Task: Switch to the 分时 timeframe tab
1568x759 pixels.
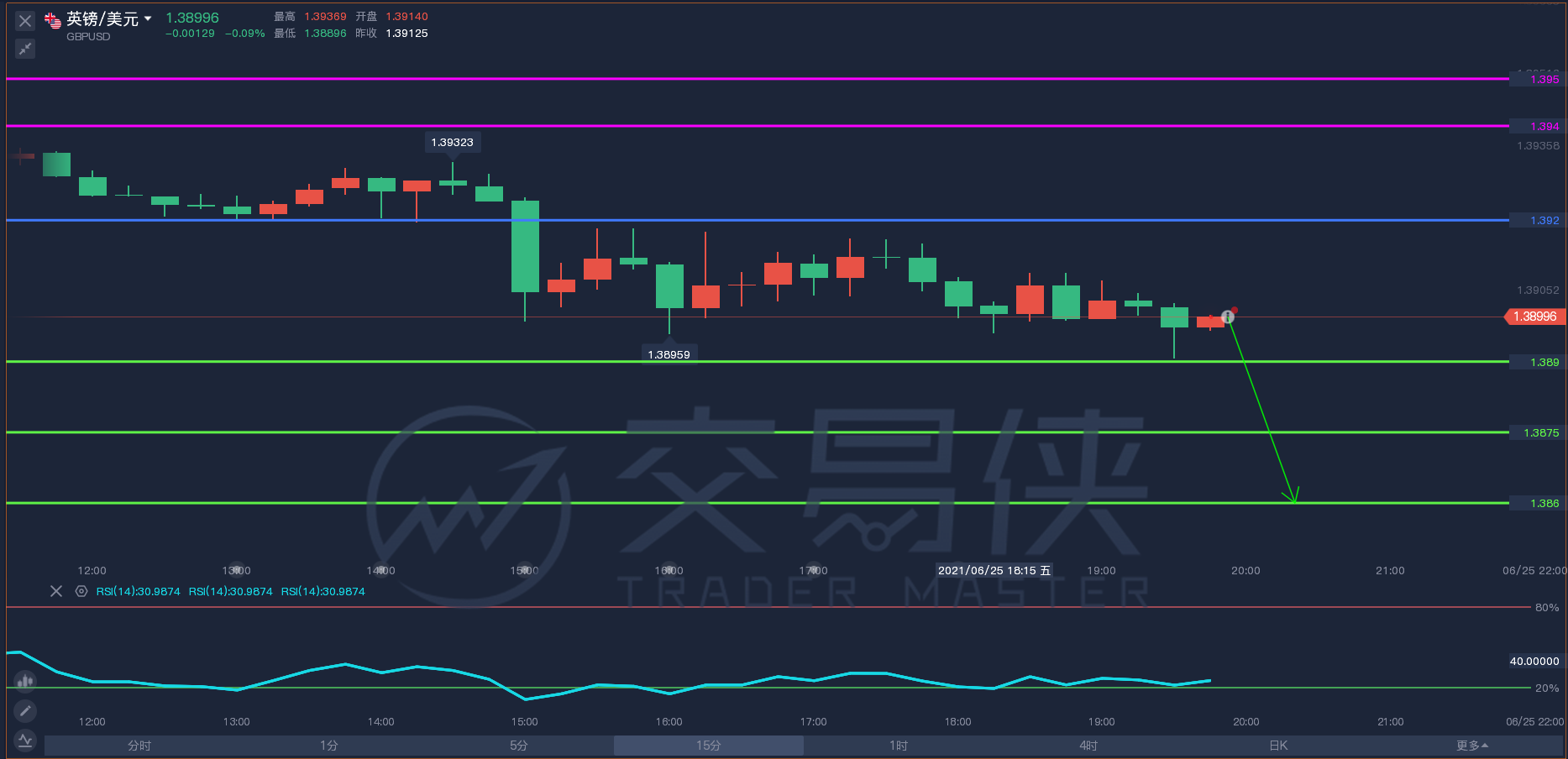Action: click(x=139, y=746)
